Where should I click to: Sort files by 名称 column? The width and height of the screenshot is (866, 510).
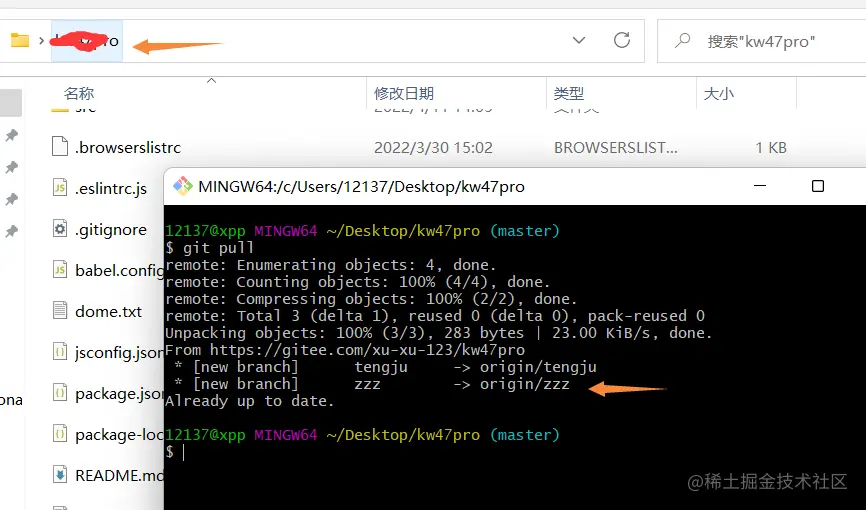79,93
